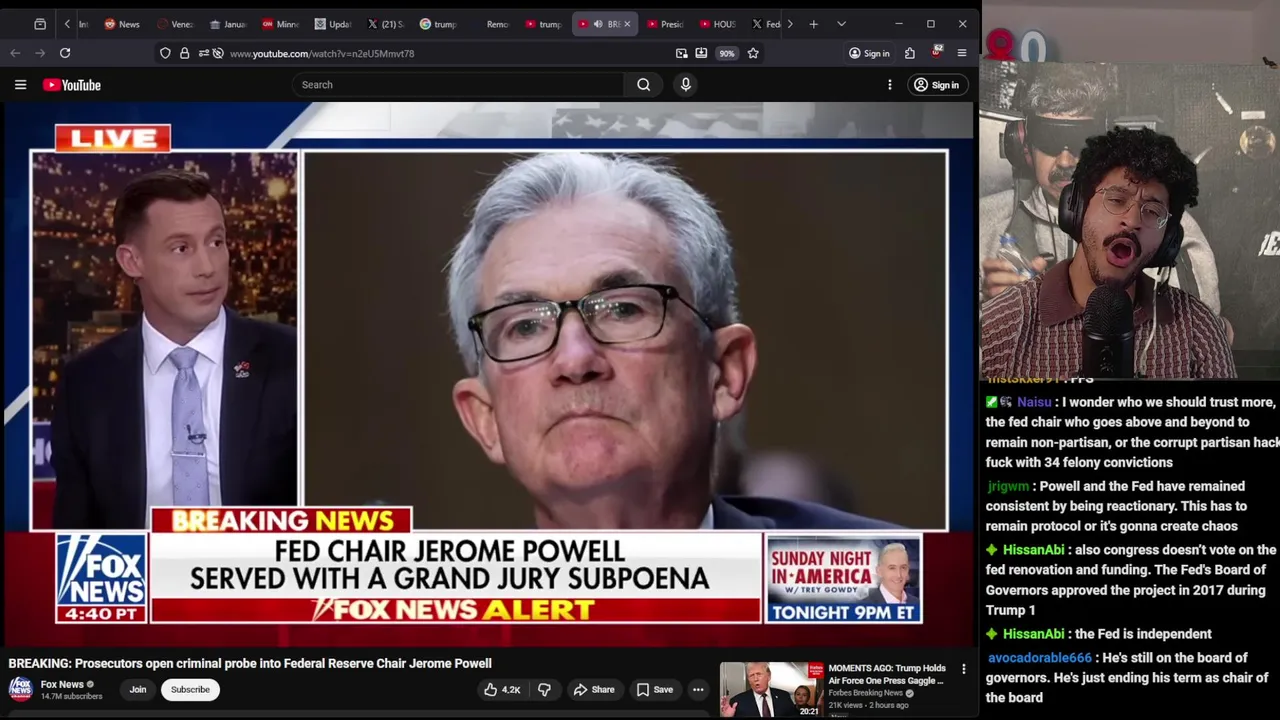Reload the page in the browser
This screenshot has width=1280, height=720.
point(65,53)
